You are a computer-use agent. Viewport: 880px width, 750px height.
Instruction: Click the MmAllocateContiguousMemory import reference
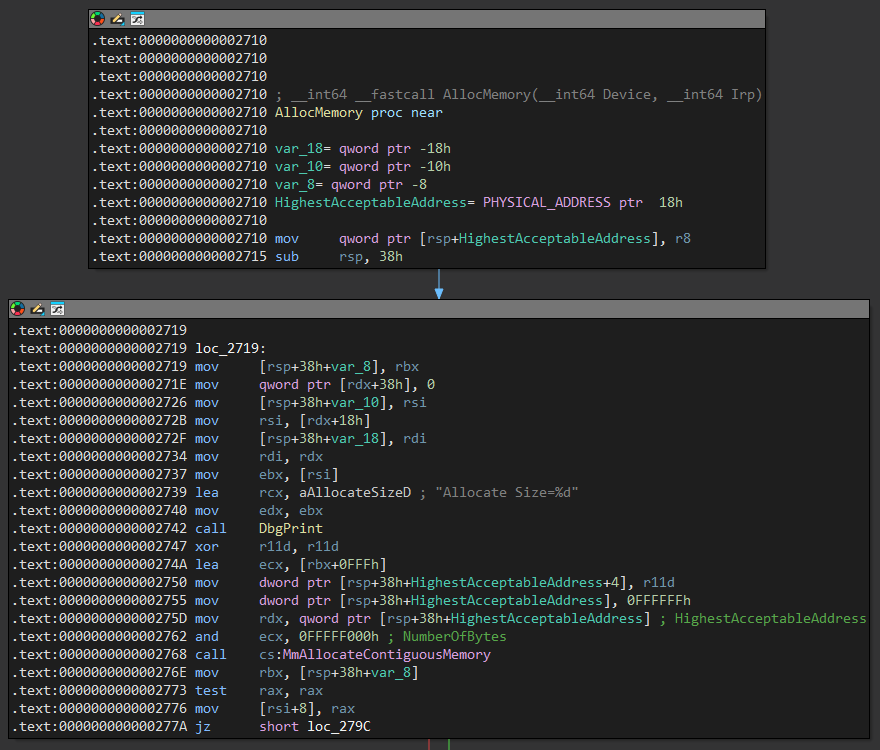tap(388, 654)
